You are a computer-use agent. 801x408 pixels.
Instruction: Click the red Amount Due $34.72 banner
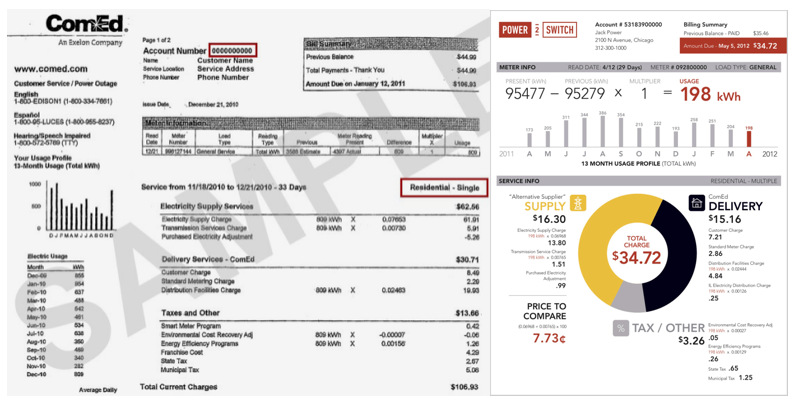pos(733,45)
